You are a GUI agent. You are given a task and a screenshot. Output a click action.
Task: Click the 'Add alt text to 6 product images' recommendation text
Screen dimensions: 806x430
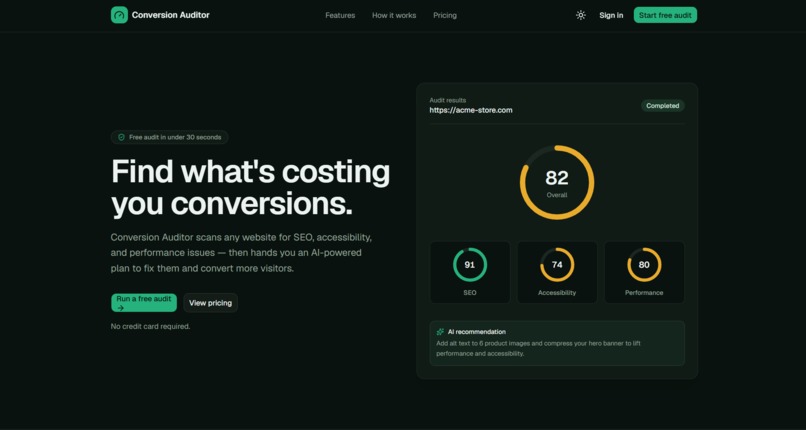[x=538, y=348]
